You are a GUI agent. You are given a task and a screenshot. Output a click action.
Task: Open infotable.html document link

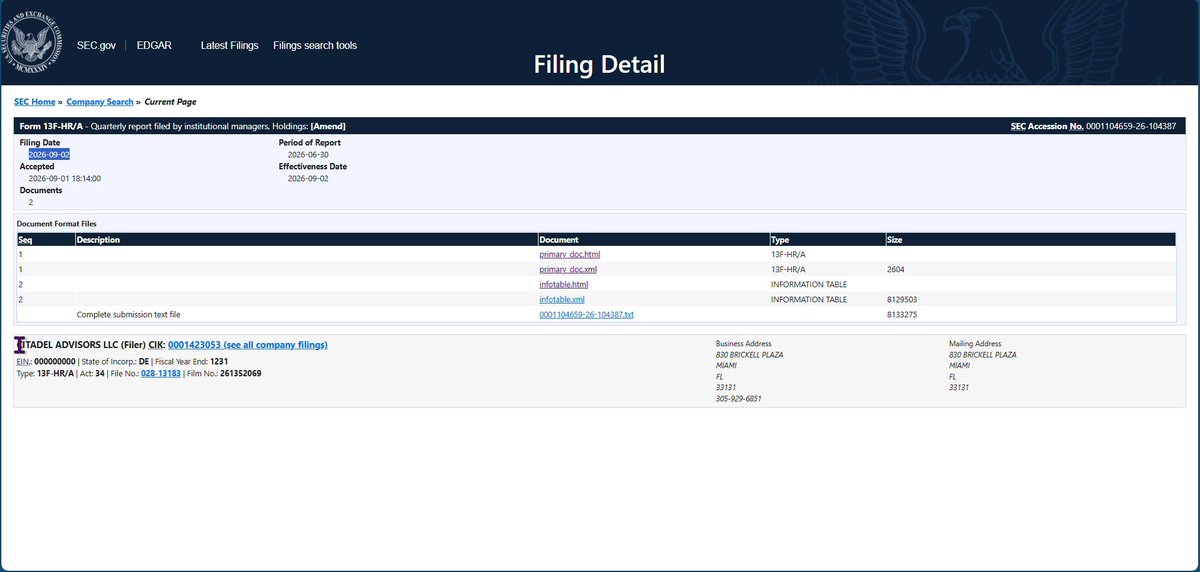[564, 285]
